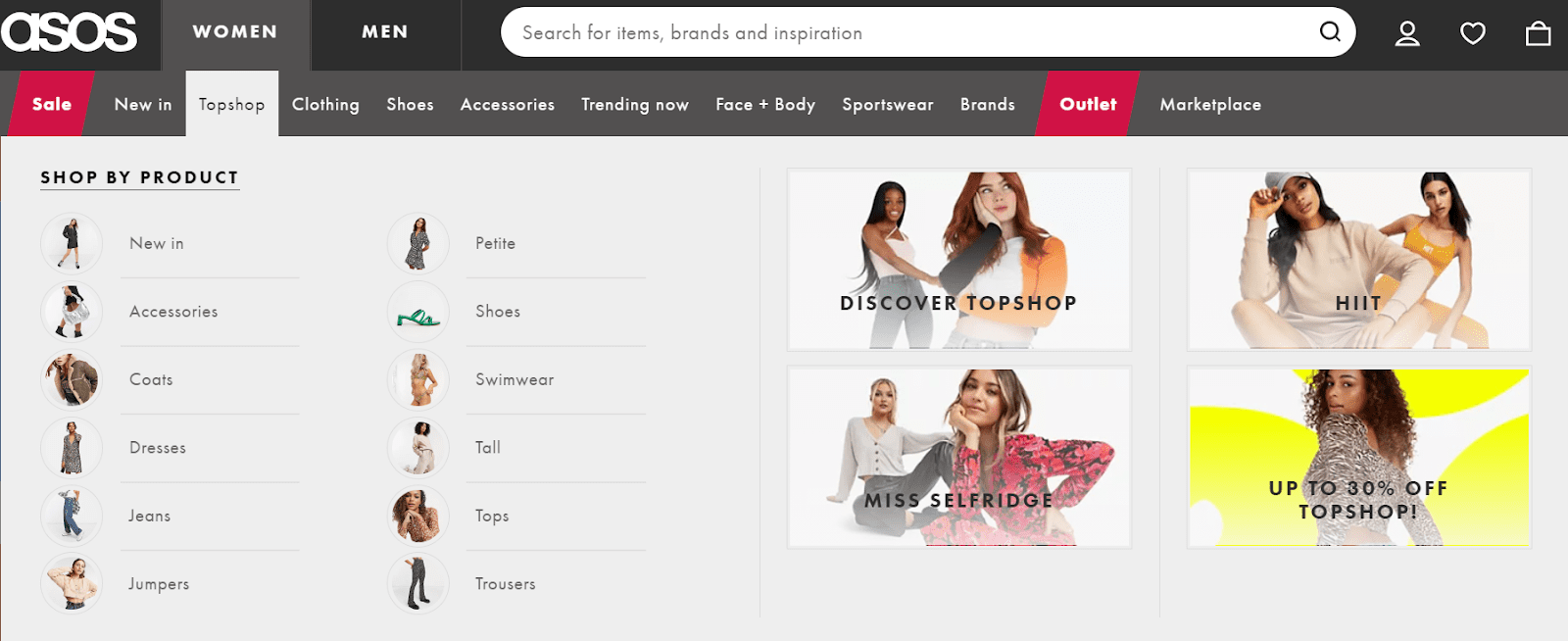This screenshot has height=641, width=1568.
Task: Click the Jeans round product image
Action: (72, 516)
